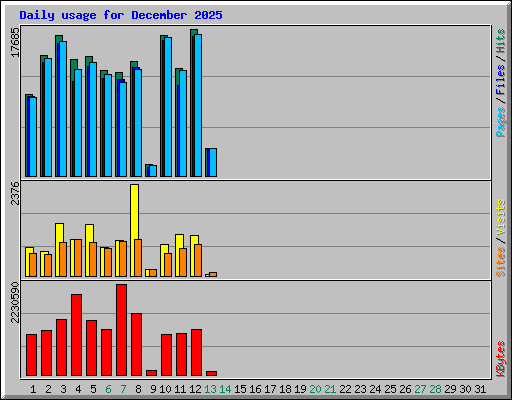Click the small cyan pages bar for day 9

153,171
